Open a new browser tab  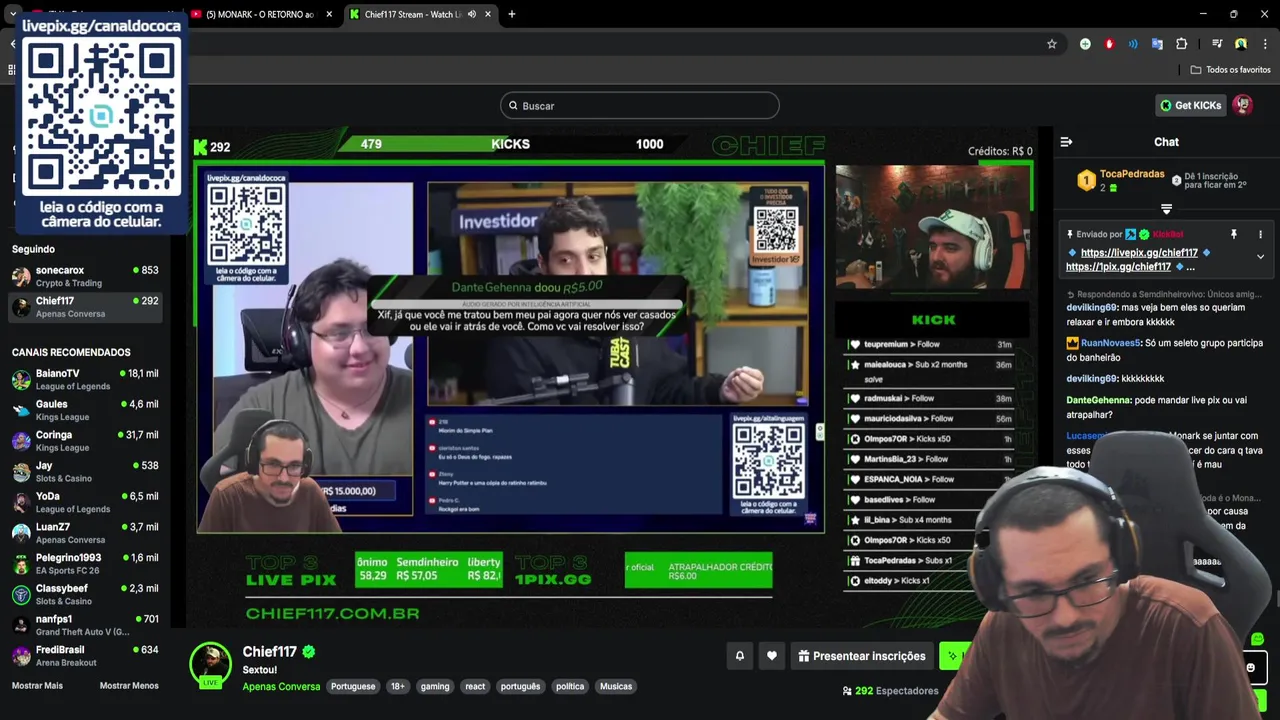[x=511, y=14]
